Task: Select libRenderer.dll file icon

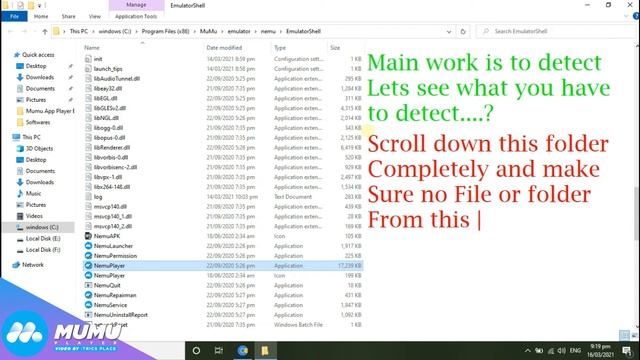Action: coord(88,147)
